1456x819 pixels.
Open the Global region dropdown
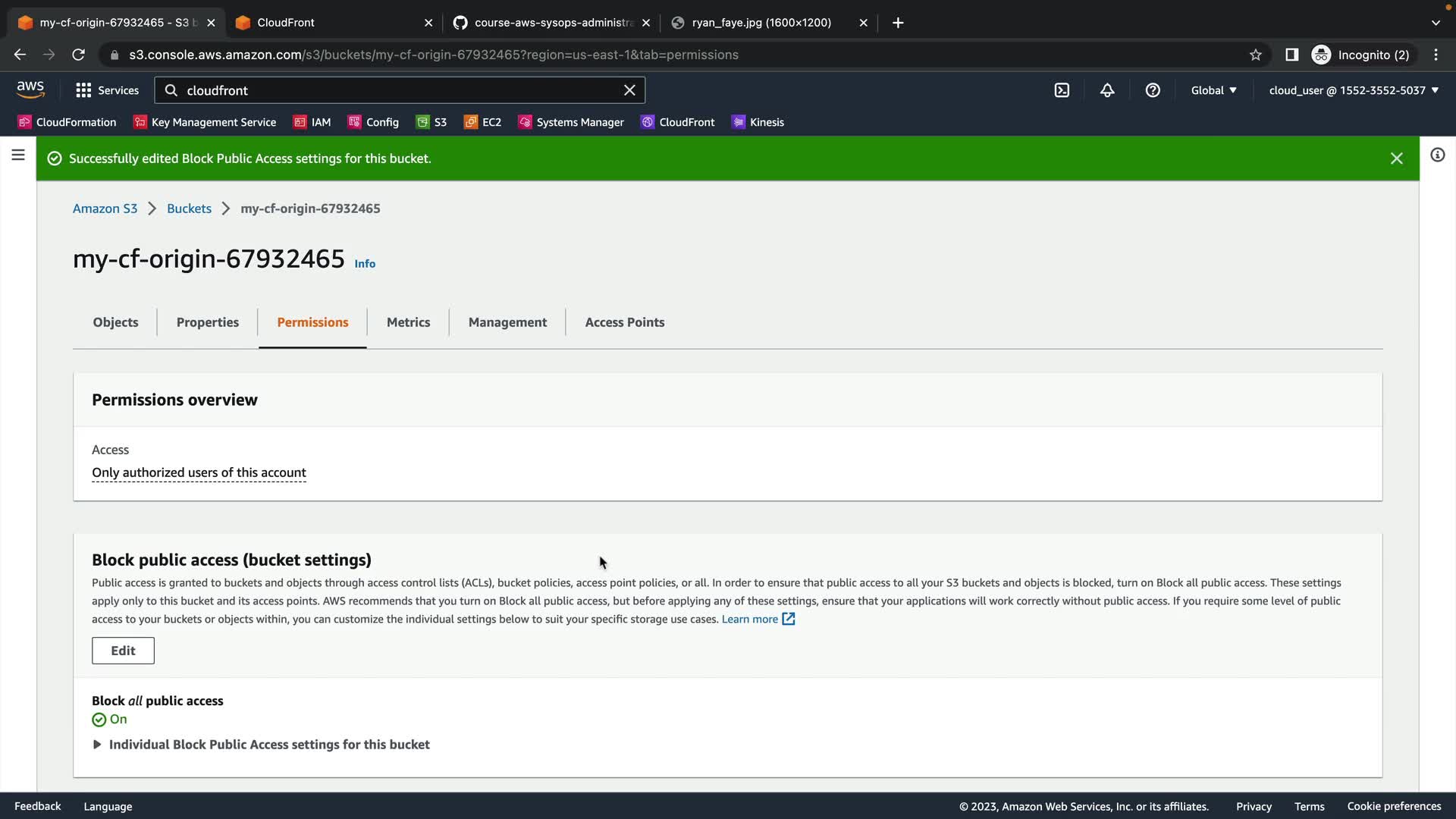[x=1213, y=90]
